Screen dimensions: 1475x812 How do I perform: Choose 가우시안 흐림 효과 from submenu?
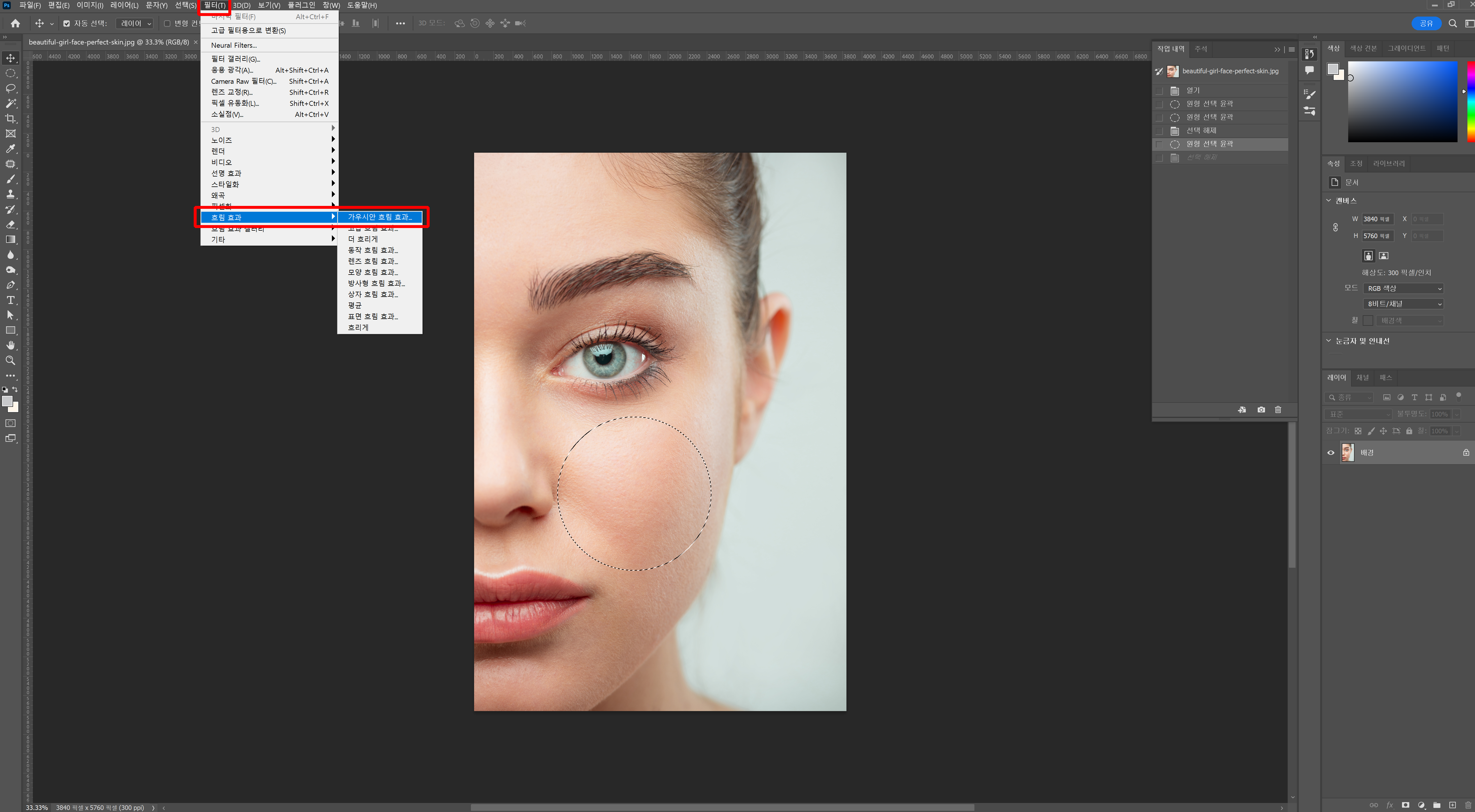(x=380, y=217)
